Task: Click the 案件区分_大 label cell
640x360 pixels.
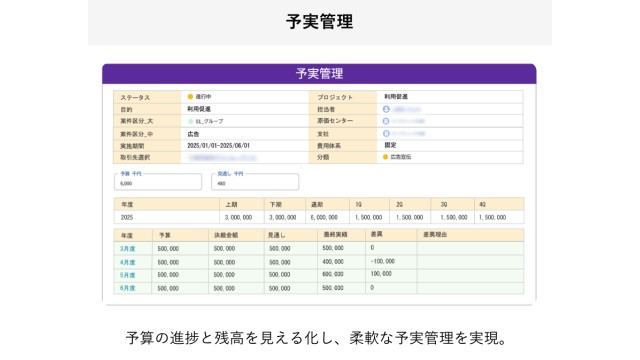Action: 147,121
